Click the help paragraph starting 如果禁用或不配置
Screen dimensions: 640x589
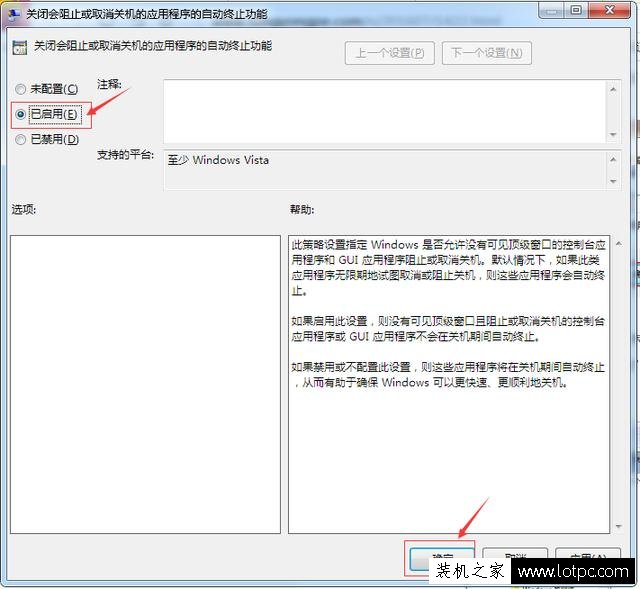tap(448, 375)
